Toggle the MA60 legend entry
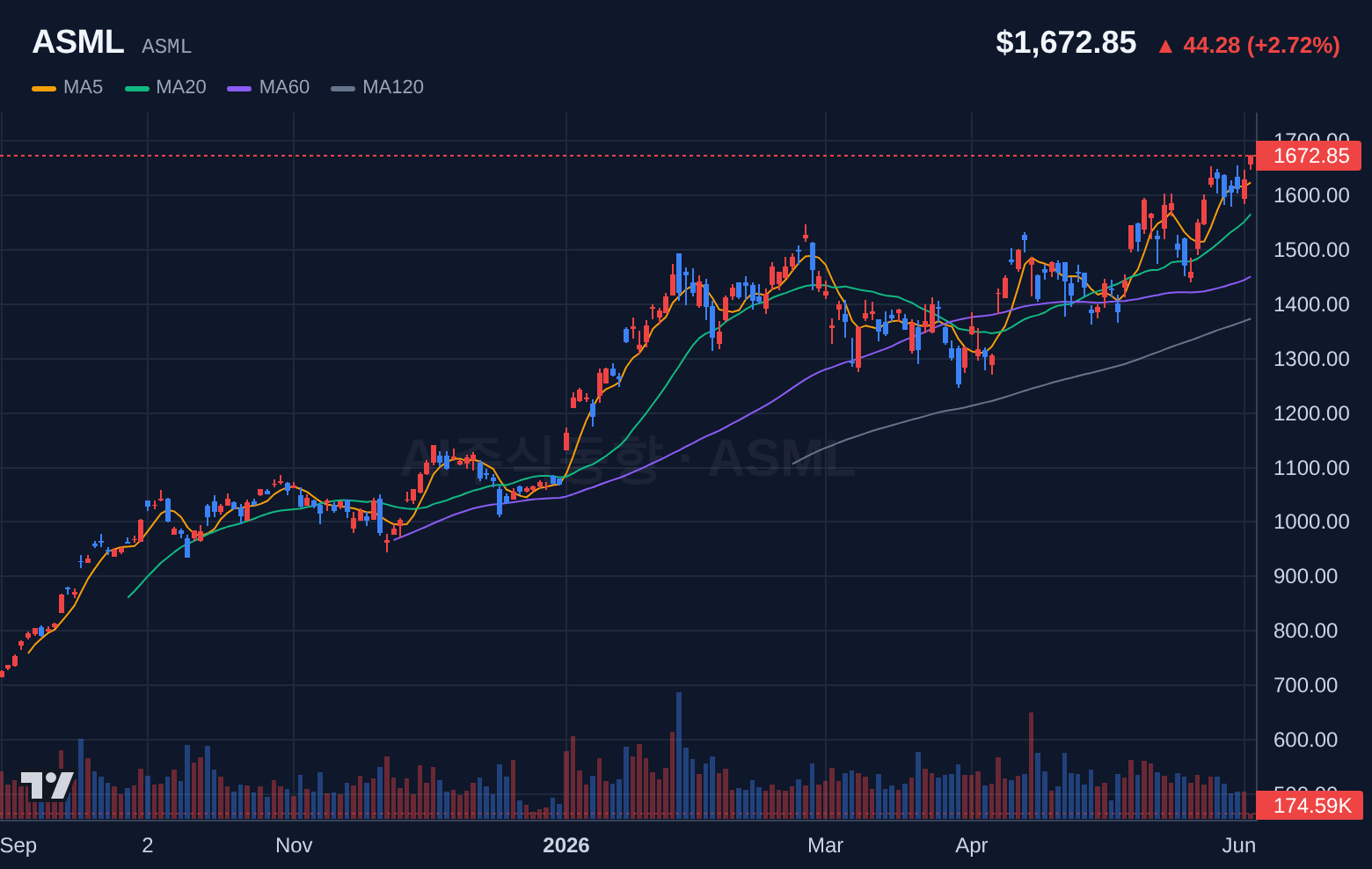 coord(268,87)
